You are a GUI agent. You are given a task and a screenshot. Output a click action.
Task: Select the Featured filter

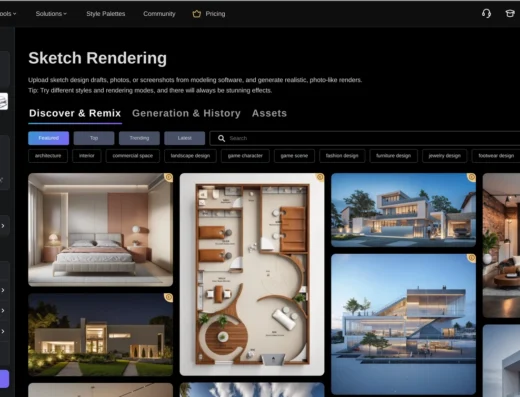(49, 138)
